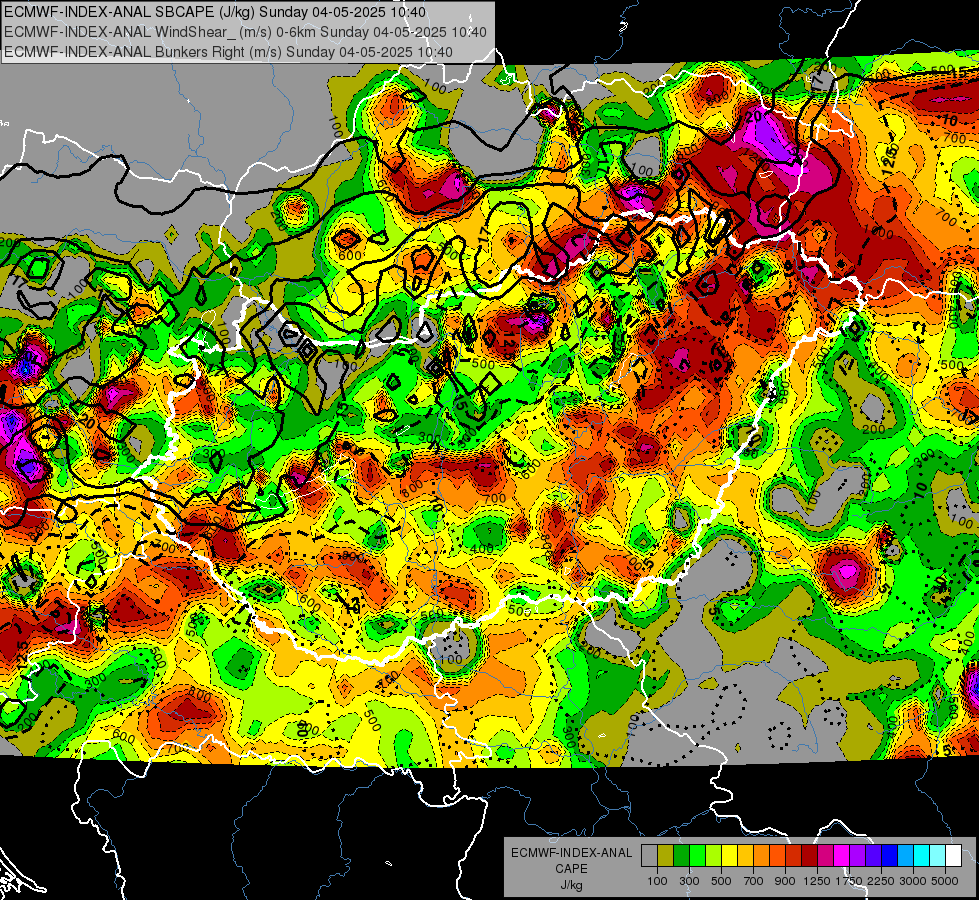Pick the brick red swatch after 900
The width and height of the screenshot is (979, 900).
tap(794, 856)
